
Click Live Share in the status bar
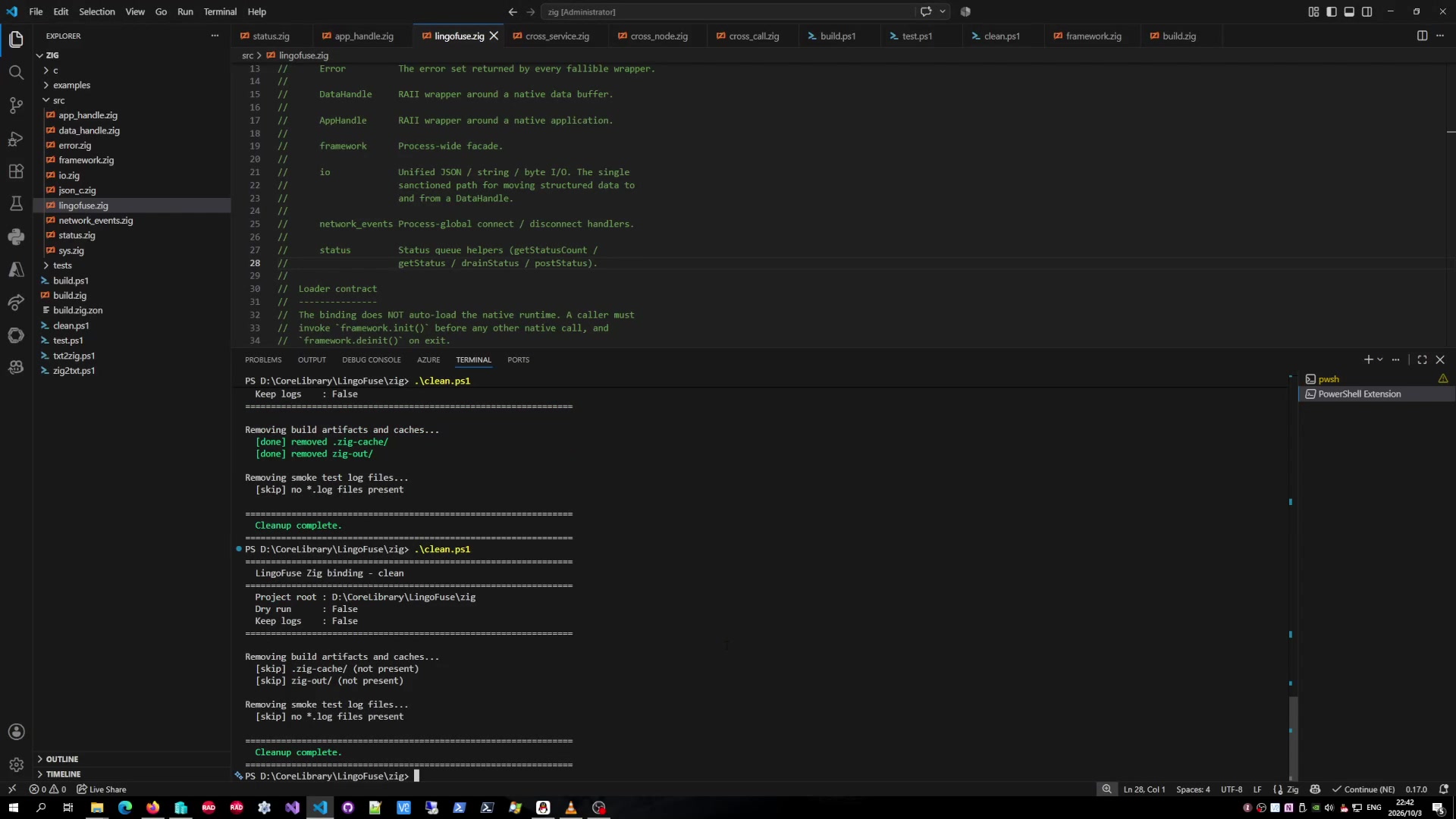[102, 789]
